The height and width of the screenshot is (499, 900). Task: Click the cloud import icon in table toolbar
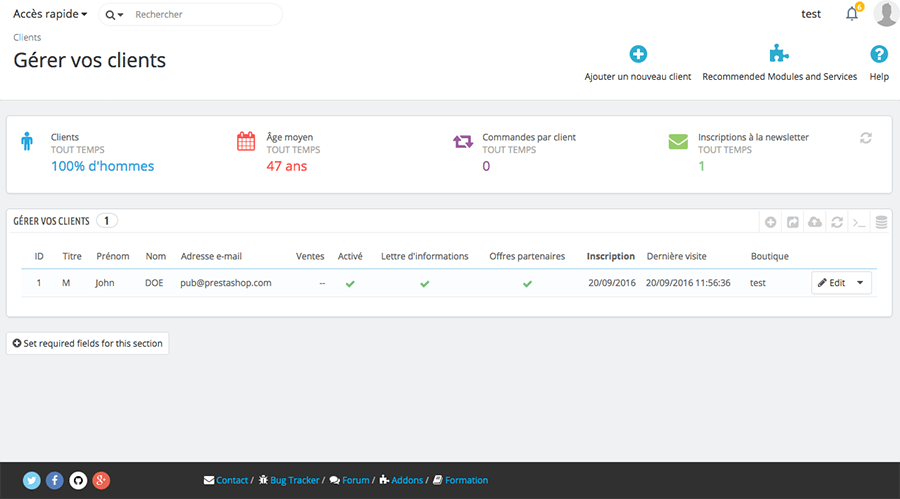[815, 222]
